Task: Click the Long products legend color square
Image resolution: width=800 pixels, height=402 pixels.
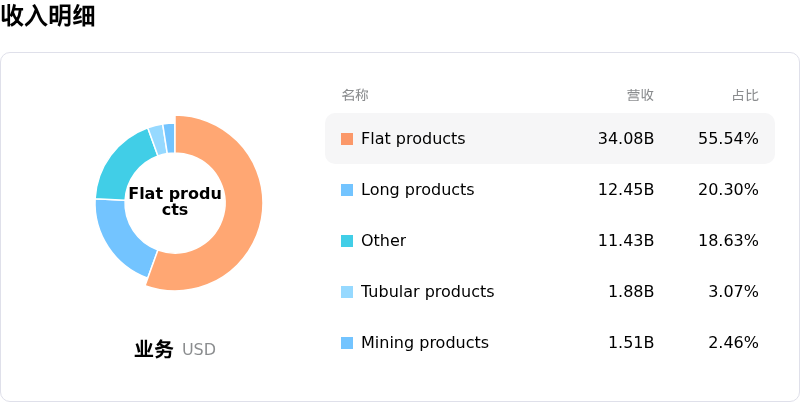Action: click(347, 190)
